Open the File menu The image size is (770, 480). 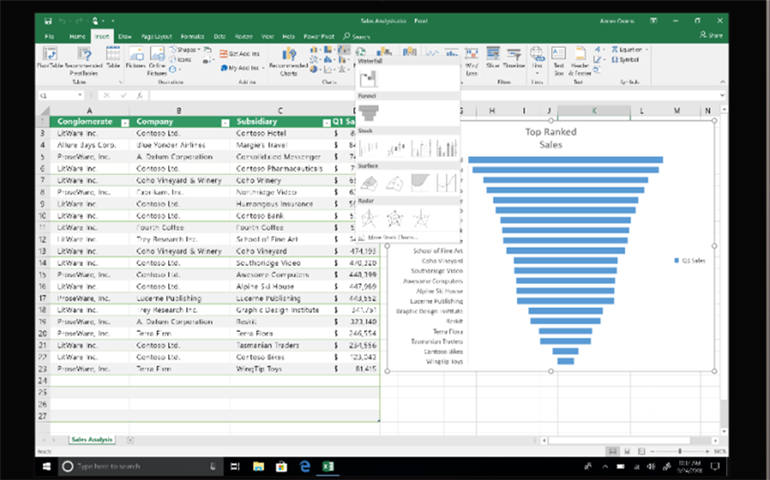pyautogui.click(x=49, y=36)
